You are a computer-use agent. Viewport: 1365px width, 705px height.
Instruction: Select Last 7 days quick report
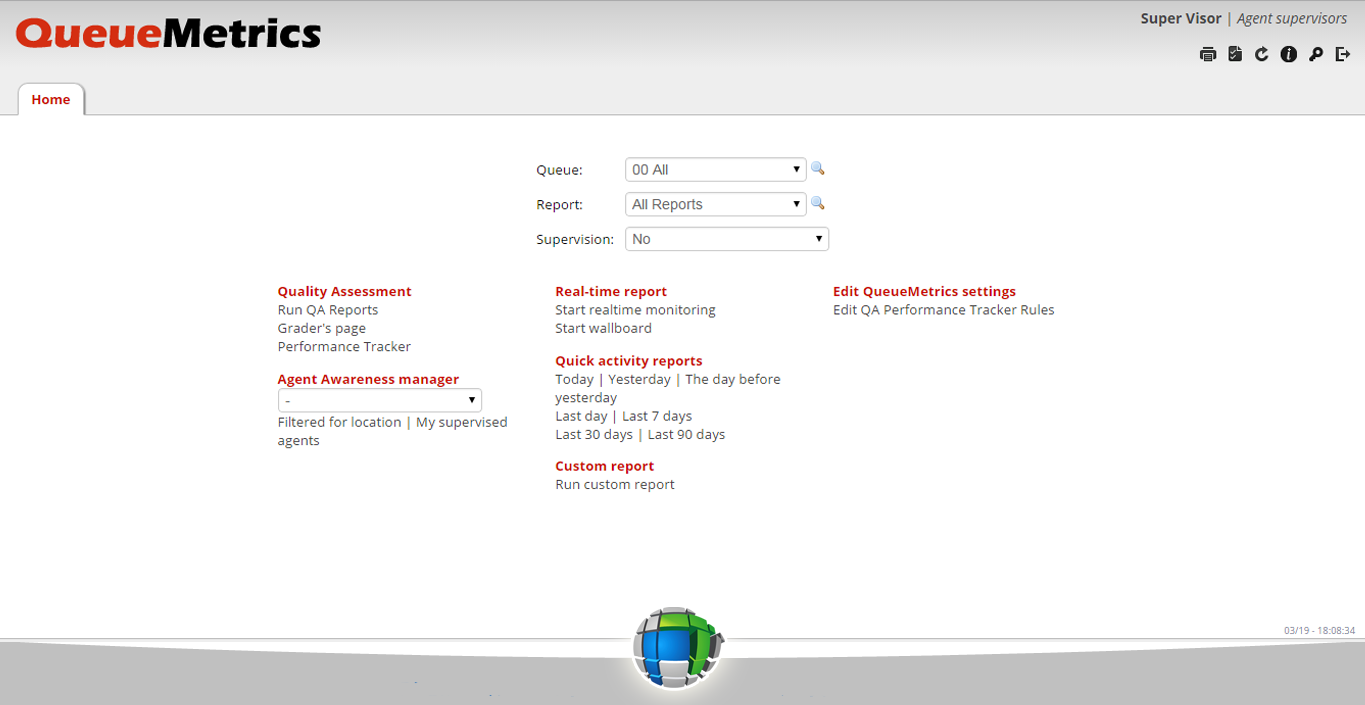coord(657,416)
